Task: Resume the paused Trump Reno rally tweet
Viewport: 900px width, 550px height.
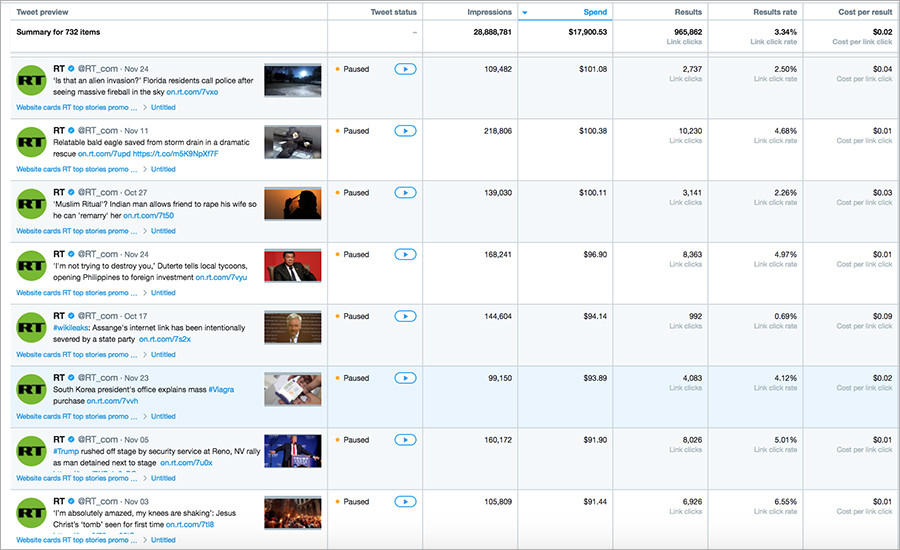Action: tap(405, 440)
